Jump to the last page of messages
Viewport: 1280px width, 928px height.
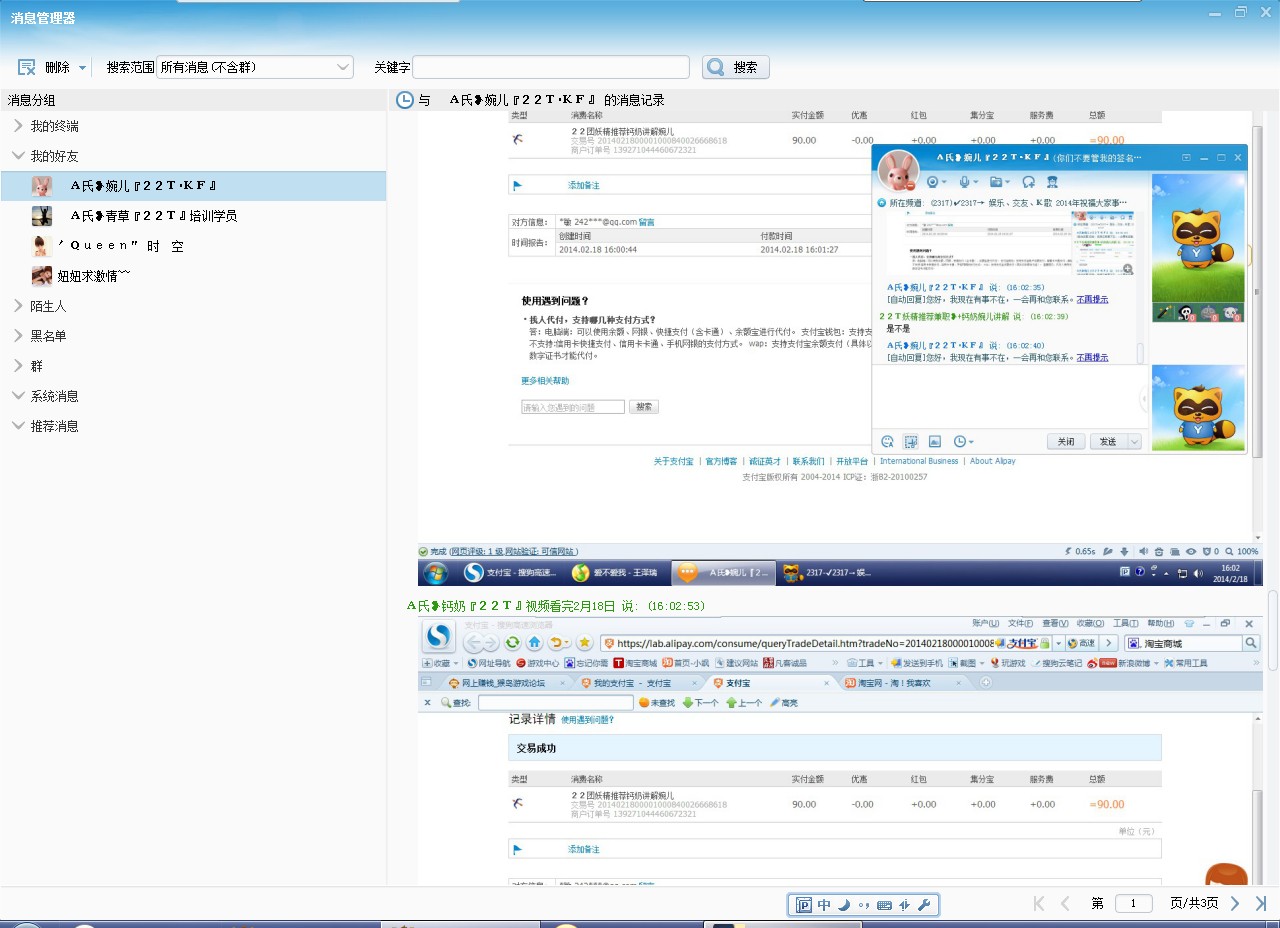click(1261, 903)
